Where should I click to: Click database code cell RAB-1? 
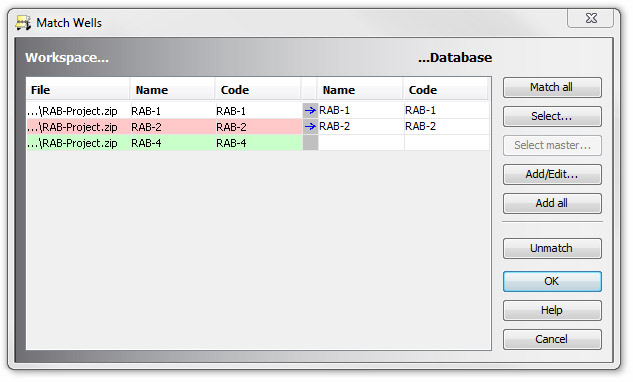click(x=447, y=110)
